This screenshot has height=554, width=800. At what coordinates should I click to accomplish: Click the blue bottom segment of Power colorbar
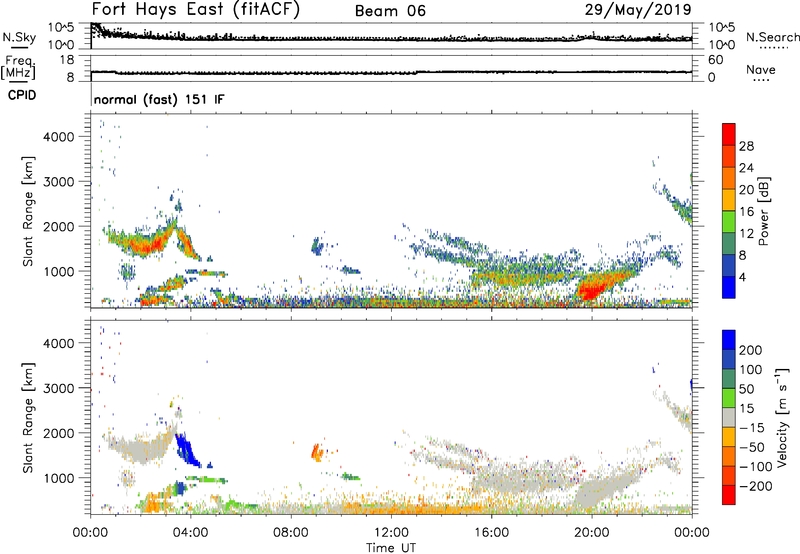pyautogui.click(x=729, y=287)
